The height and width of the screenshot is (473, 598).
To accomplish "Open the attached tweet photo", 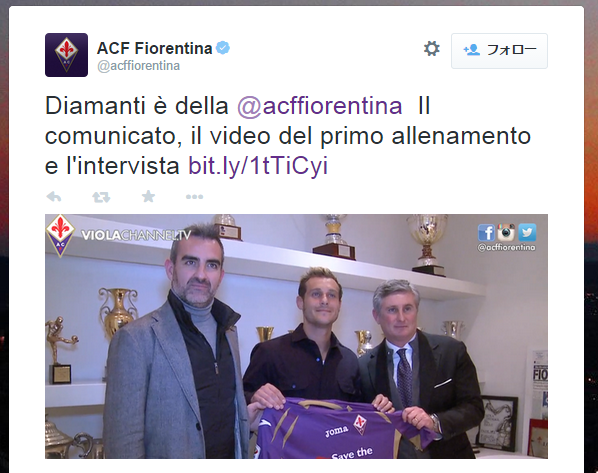I will (296, 336).
